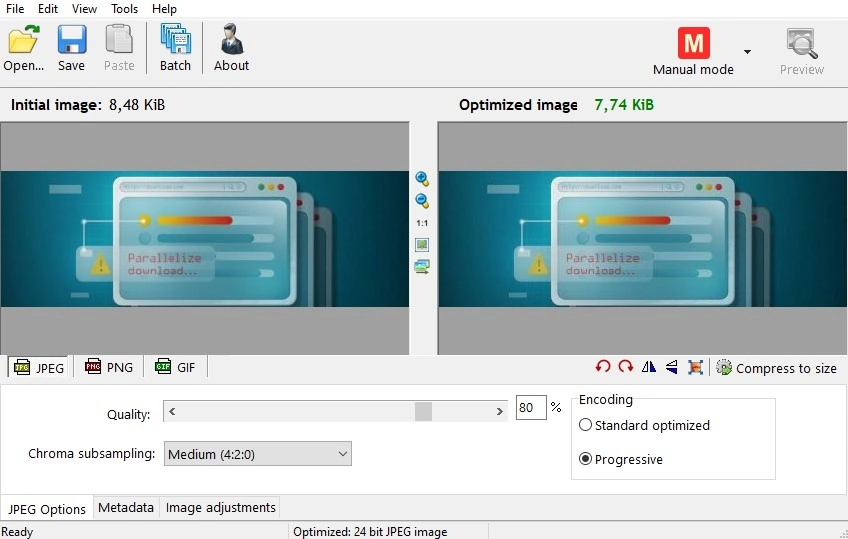Viewport: 848px width, 539px height.
Task: Click the About icon in the toolbar
Action: pyautogui.click(x=231, y=48)
